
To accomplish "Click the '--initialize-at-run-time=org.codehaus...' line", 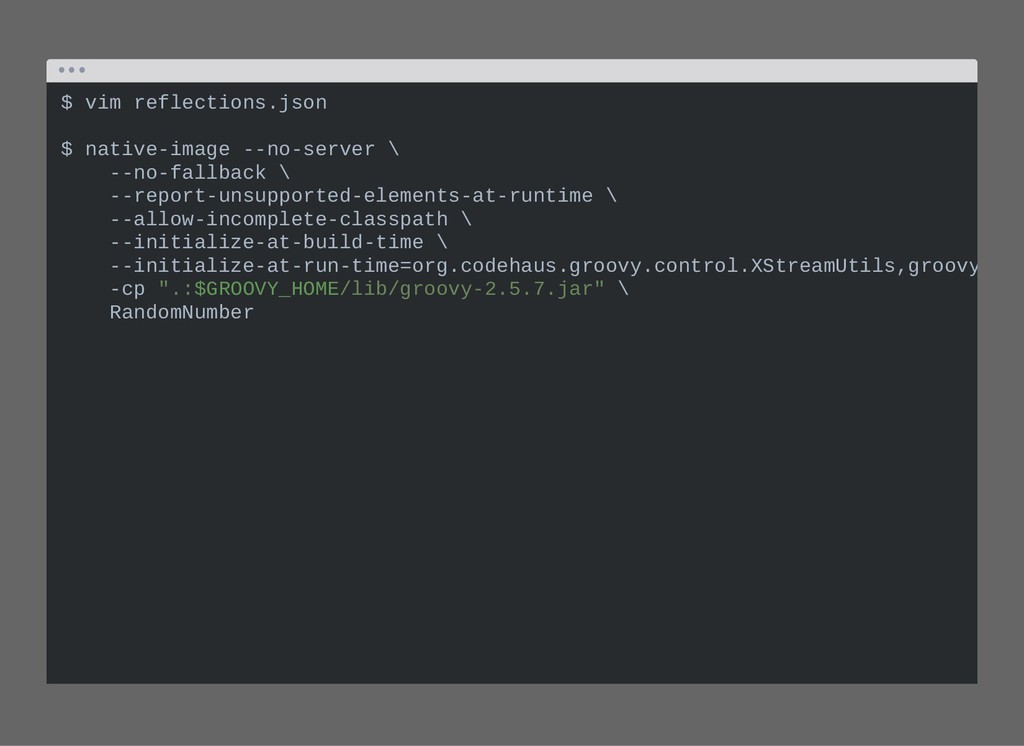I will point(543,266).
